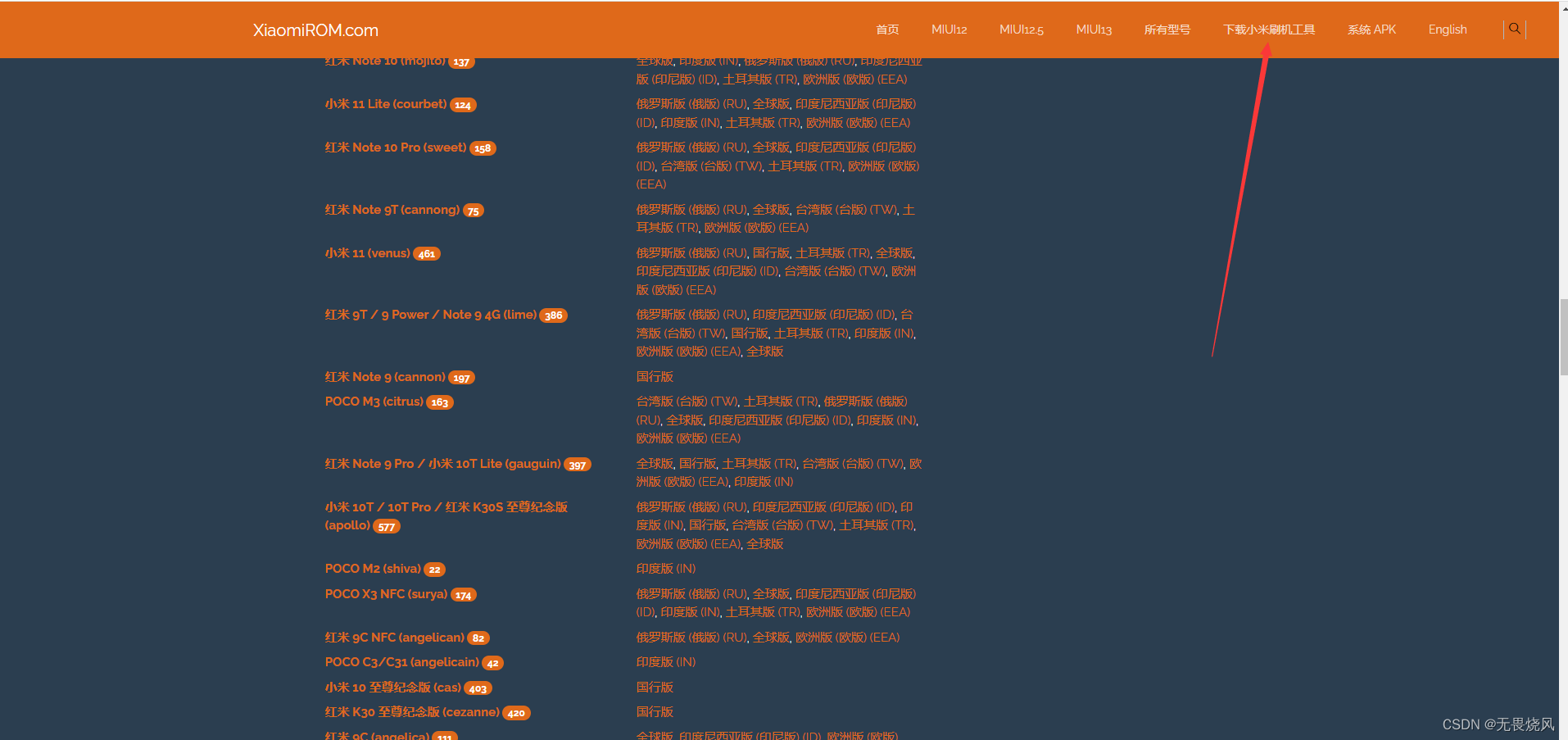
Task: Open 红米 Note 9 Pro (gauguin) link
Action: (443, 464)
